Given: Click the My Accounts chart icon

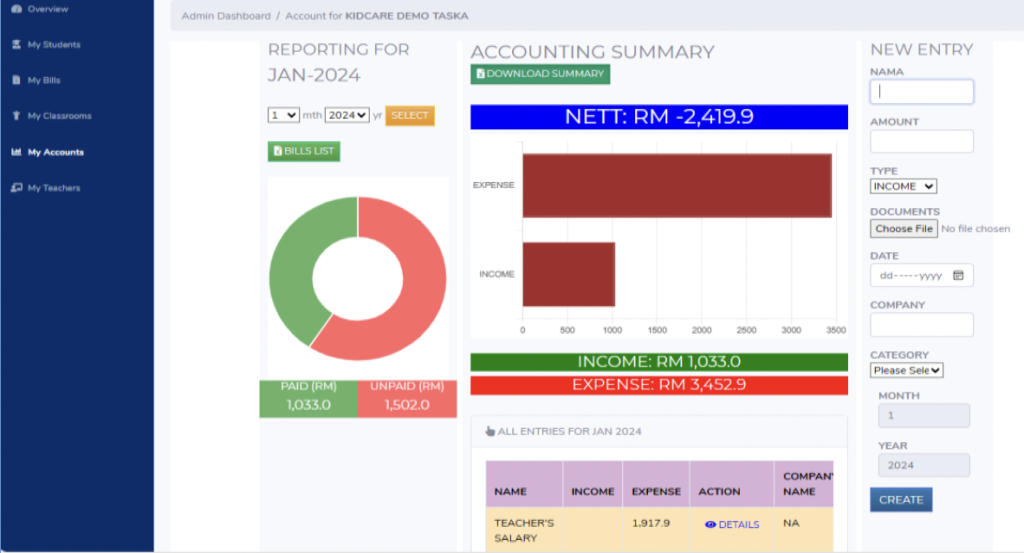Looking at the screenshot, I should click(16, 152).
